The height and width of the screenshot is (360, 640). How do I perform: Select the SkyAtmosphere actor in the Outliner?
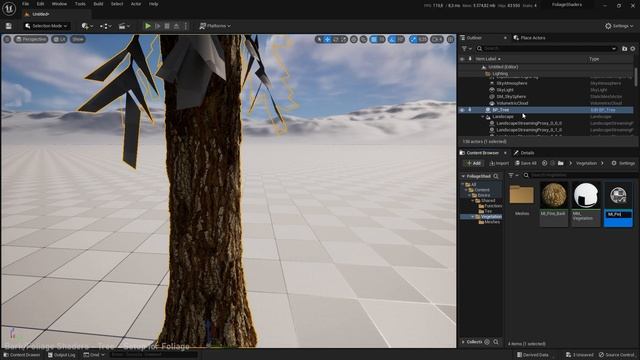tap(512, 83)
